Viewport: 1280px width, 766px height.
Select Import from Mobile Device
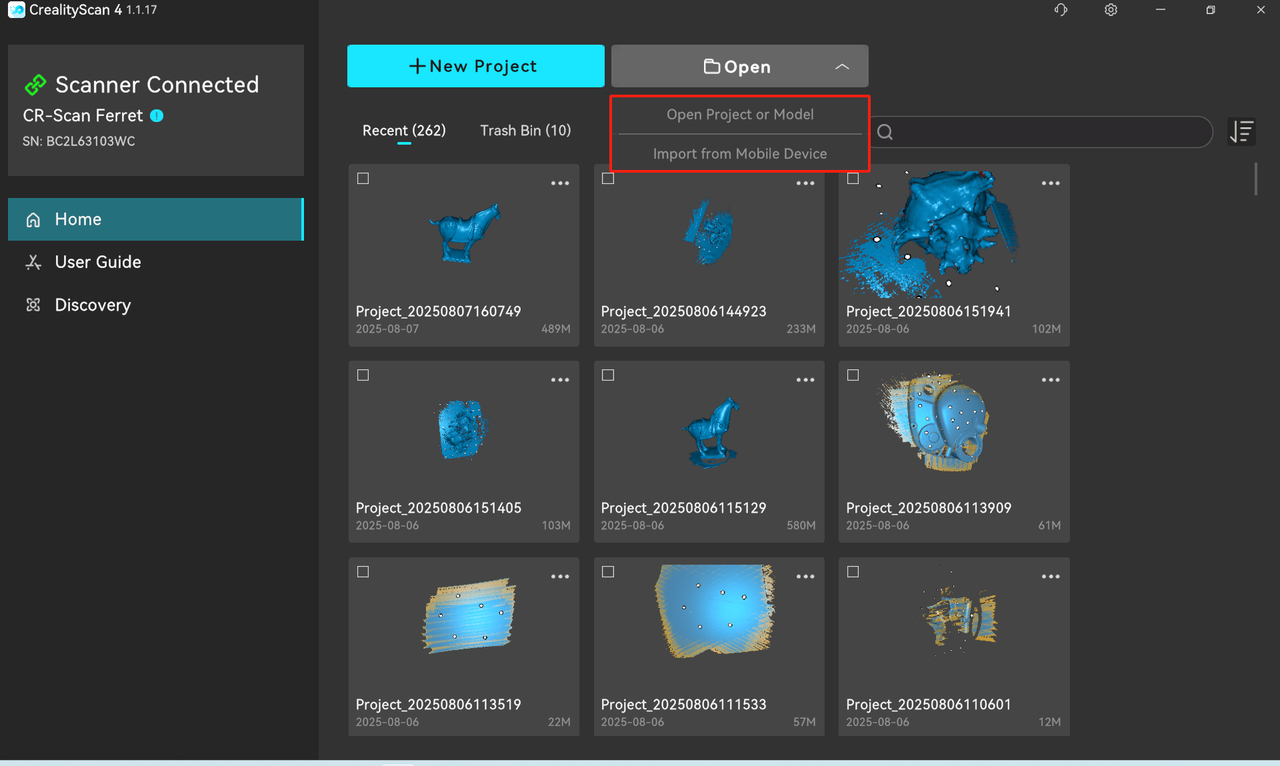[740, 154]
